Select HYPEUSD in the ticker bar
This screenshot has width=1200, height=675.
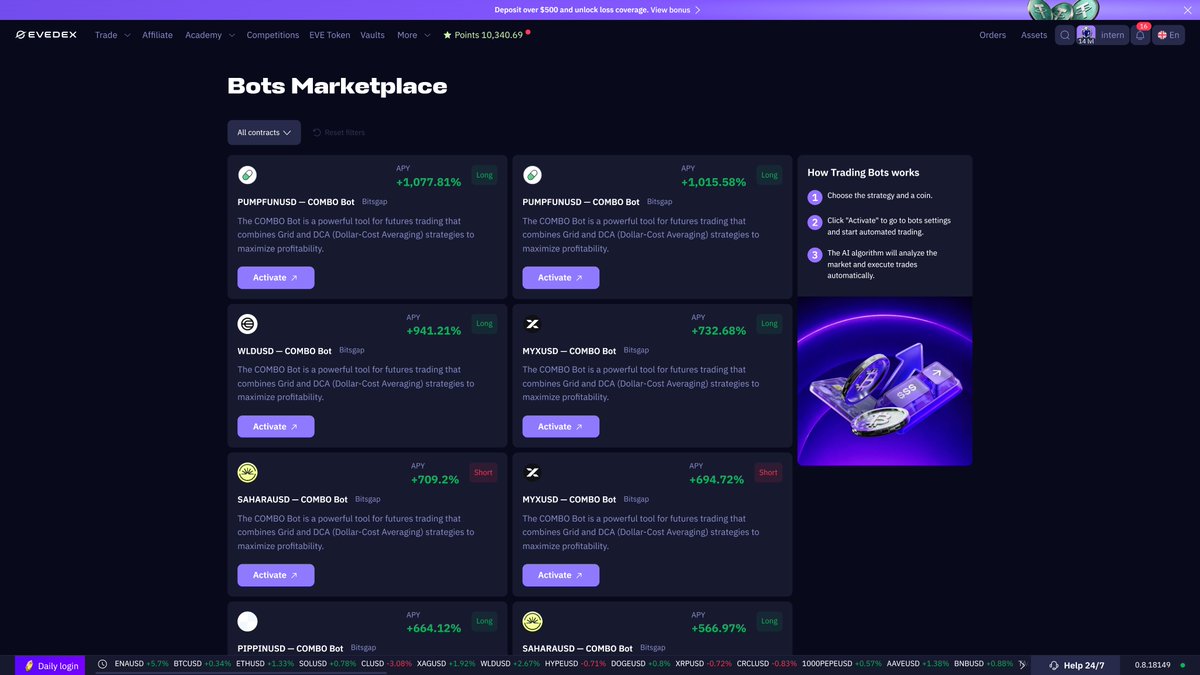[575, 665]
